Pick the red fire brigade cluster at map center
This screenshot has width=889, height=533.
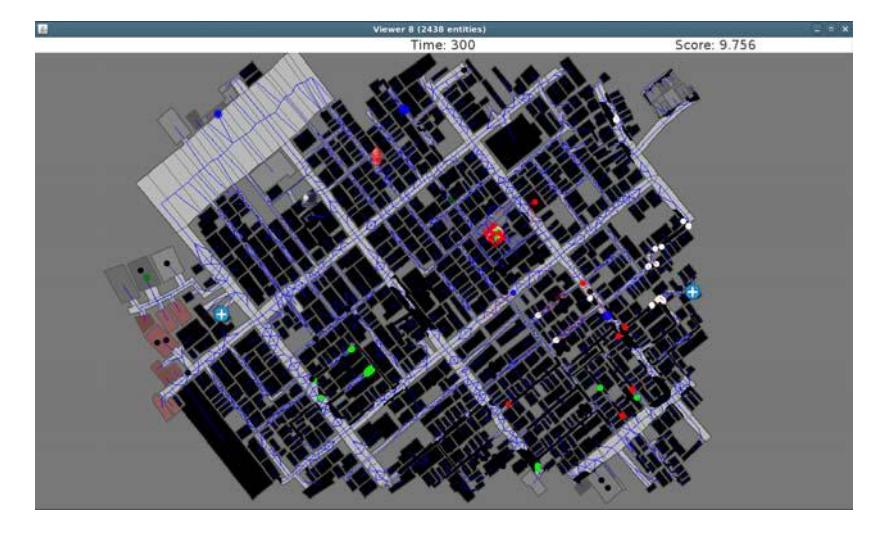[494, 234]
